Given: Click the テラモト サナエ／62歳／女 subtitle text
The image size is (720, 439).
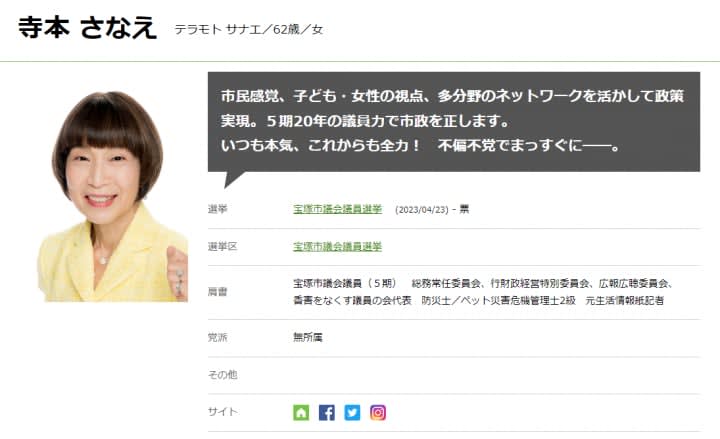Looking at the screenshot, I should click(x=249, y=30).
